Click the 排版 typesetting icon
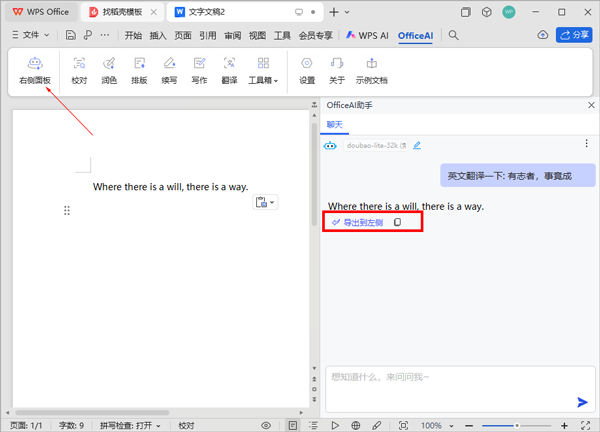Screen dimensions: 600x432 click(x=139, y=70)
